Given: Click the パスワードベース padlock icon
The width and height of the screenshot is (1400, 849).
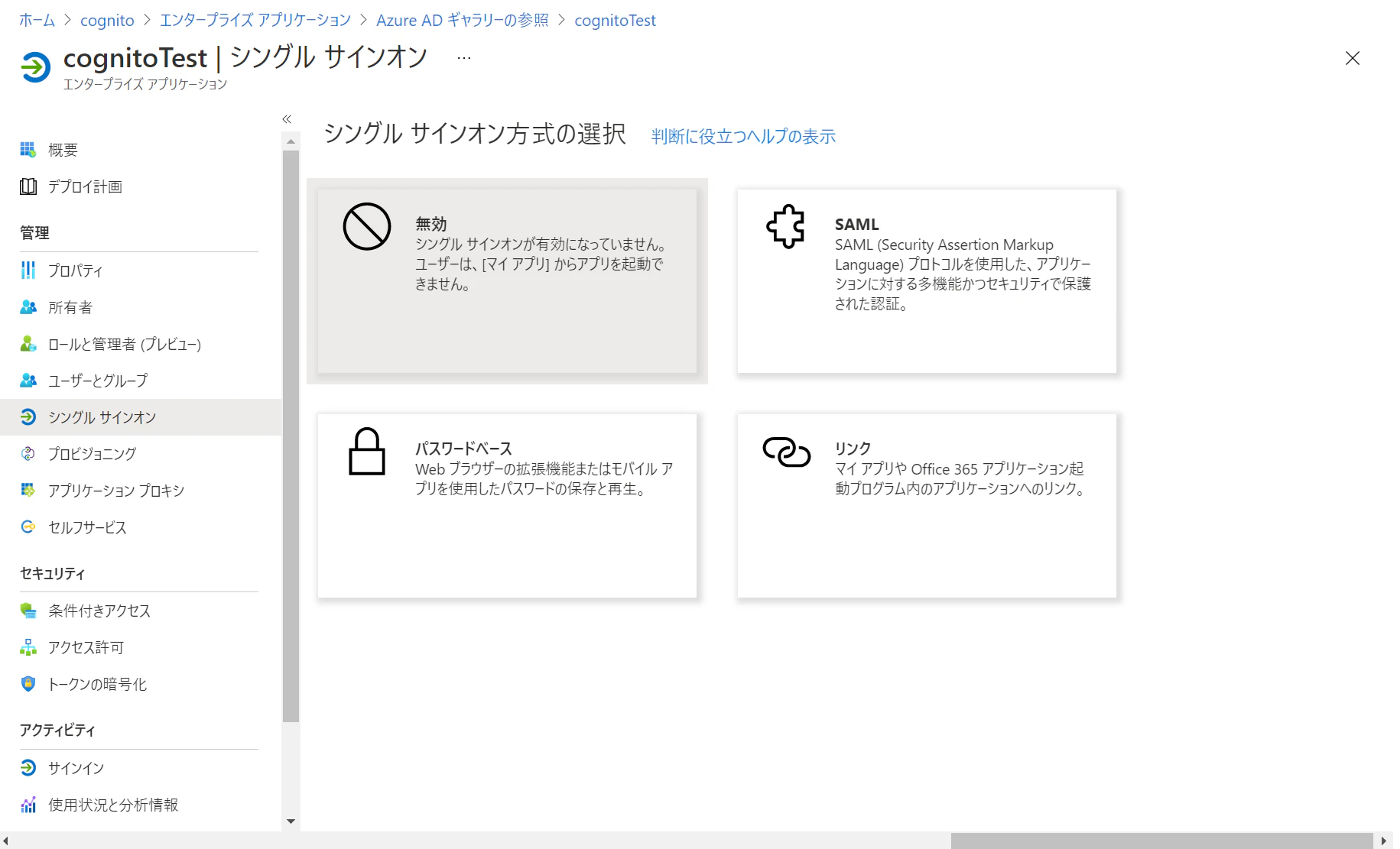Looking at the screenshot, I should tap(367, 451).
